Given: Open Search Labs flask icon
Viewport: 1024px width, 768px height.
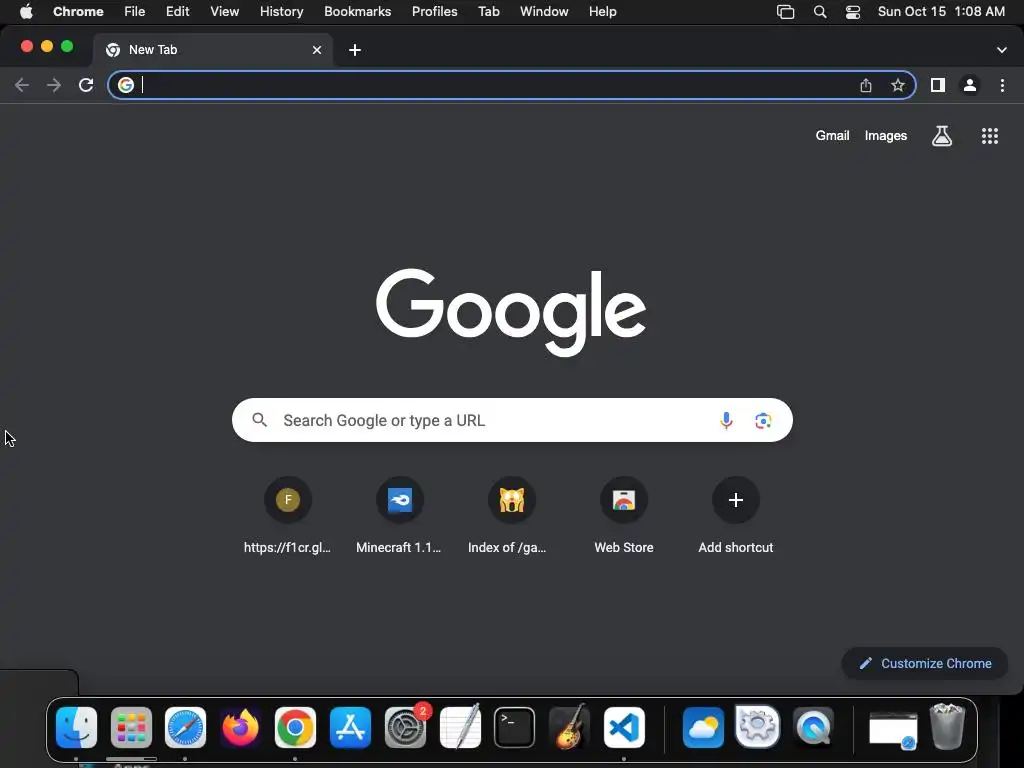Looking at the screenshot, I should (x=942, y=136).
